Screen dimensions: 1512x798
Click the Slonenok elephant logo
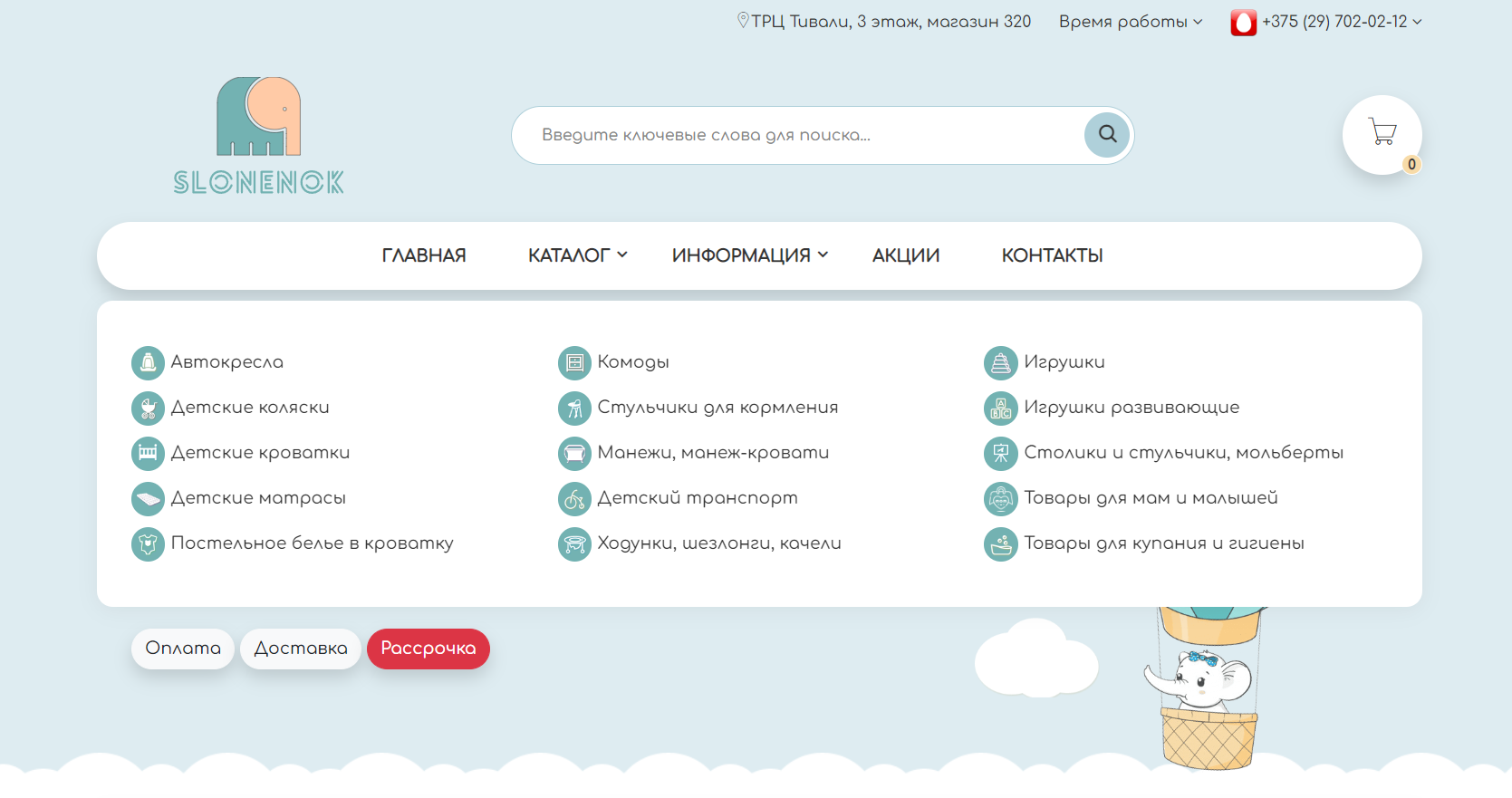(258, 136)
